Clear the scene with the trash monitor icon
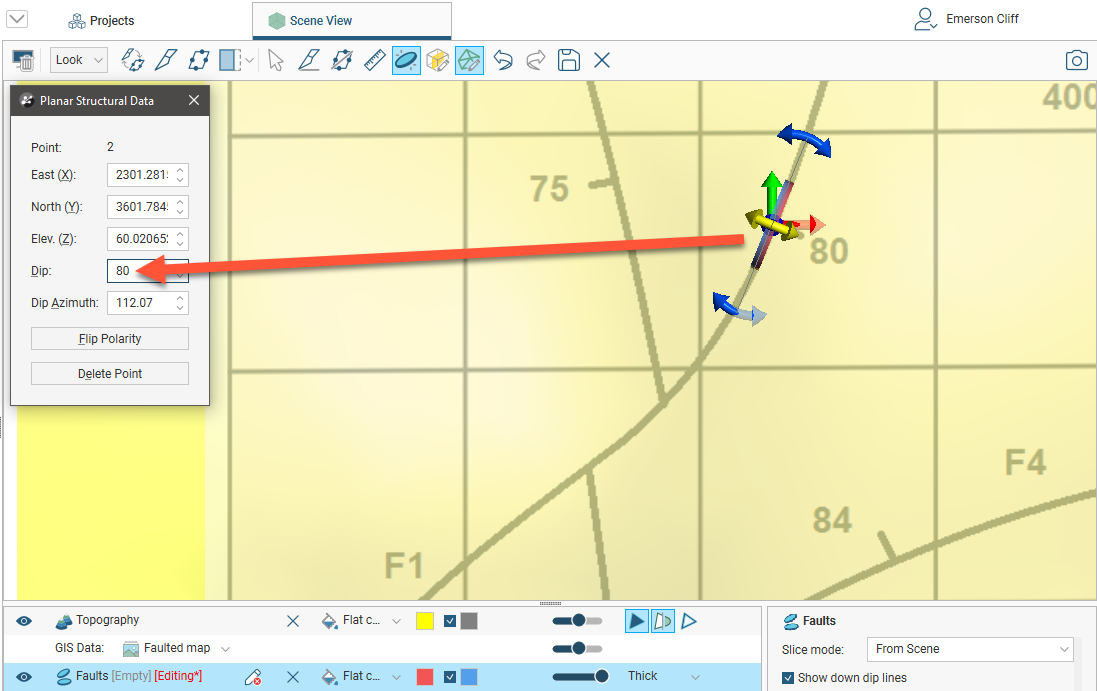The image size is (1097, 691). click(x=23, y=61)
